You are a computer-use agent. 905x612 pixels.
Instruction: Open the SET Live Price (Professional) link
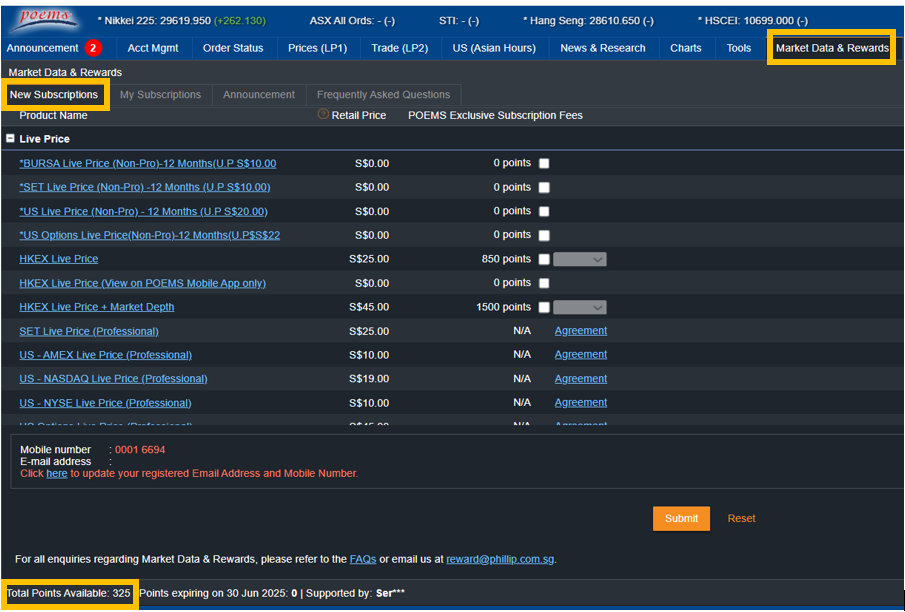[89, 331]
